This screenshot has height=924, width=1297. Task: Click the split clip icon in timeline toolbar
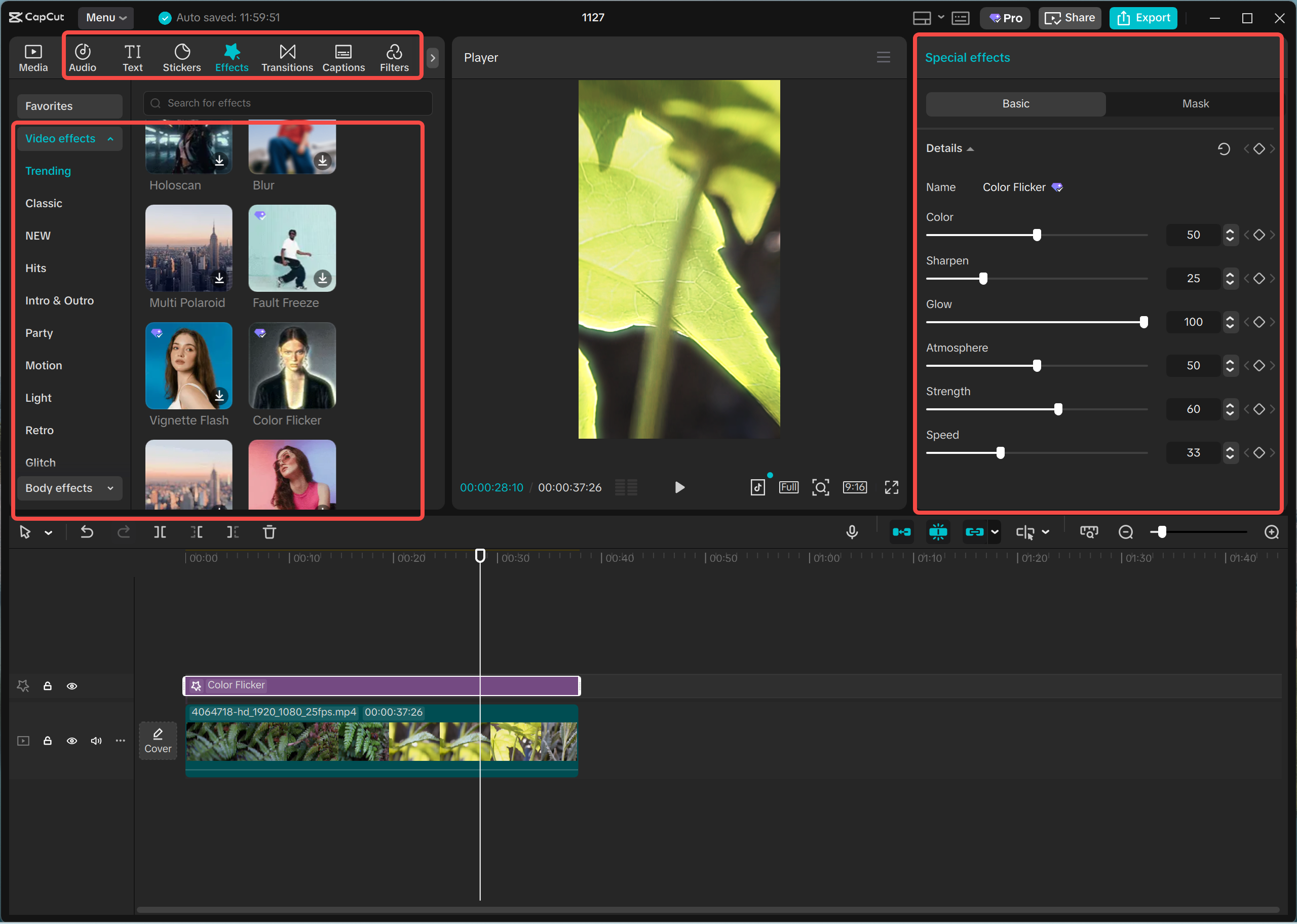point(160,532)
